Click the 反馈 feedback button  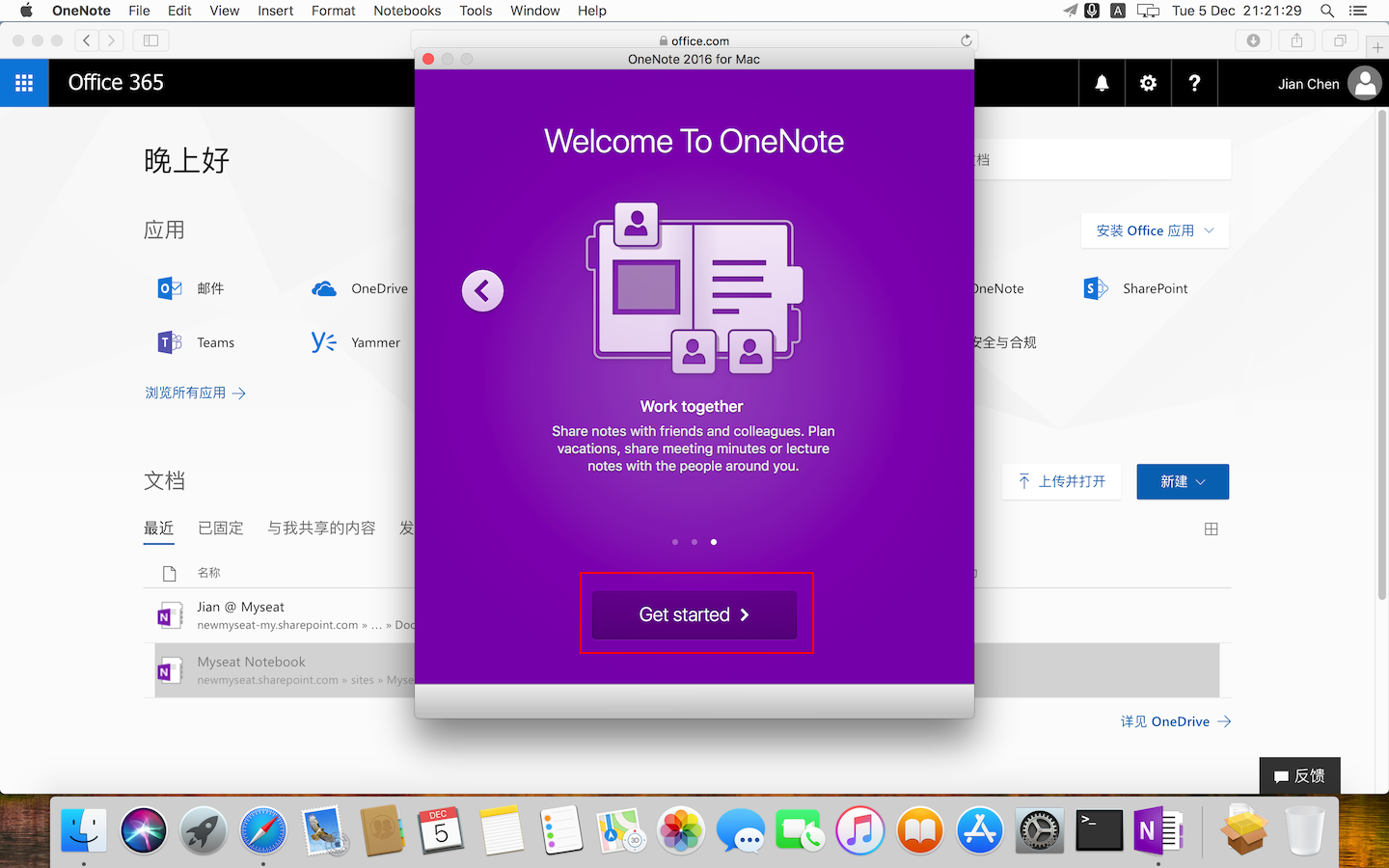pos(1299,775)
